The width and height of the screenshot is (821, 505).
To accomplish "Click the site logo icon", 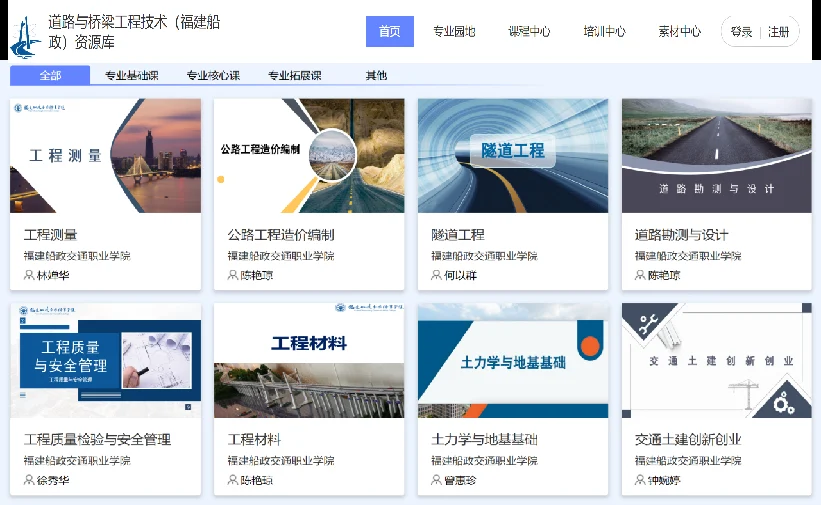I will point(26,37).
